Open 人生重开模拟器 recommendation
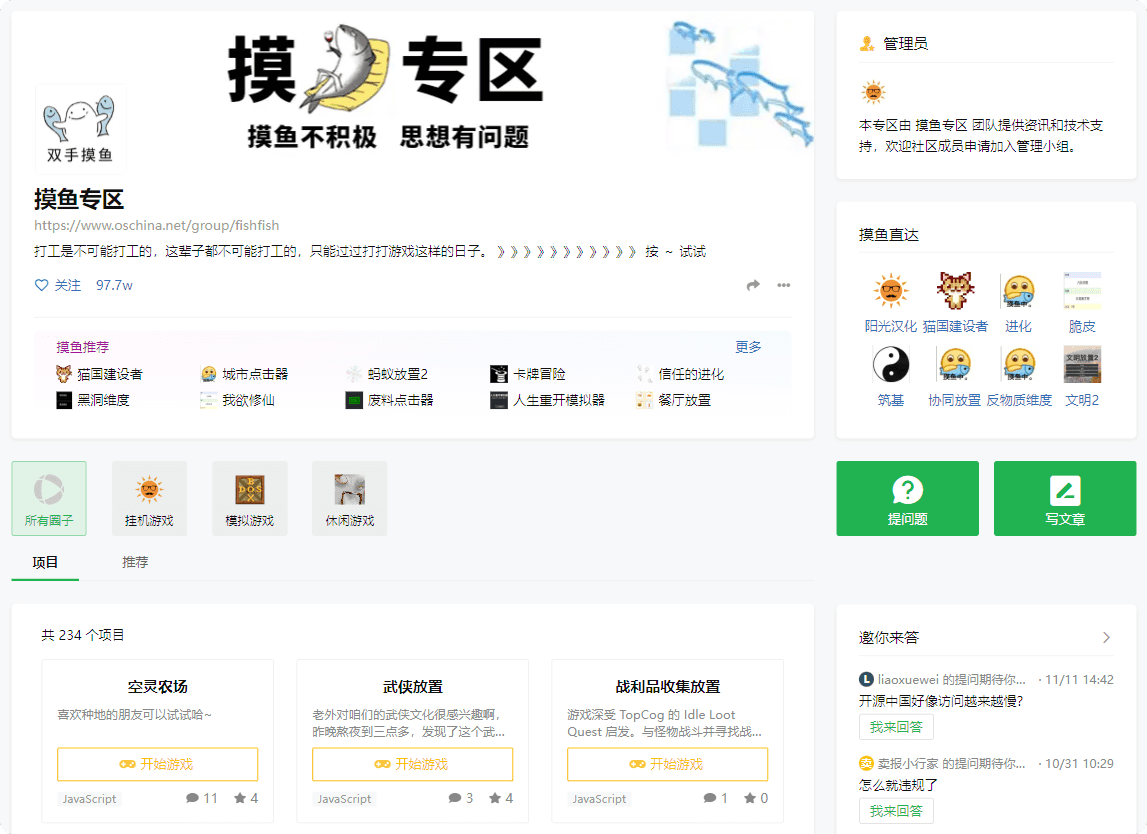The height and width of the screenshot is (834, 1147). 548,400
